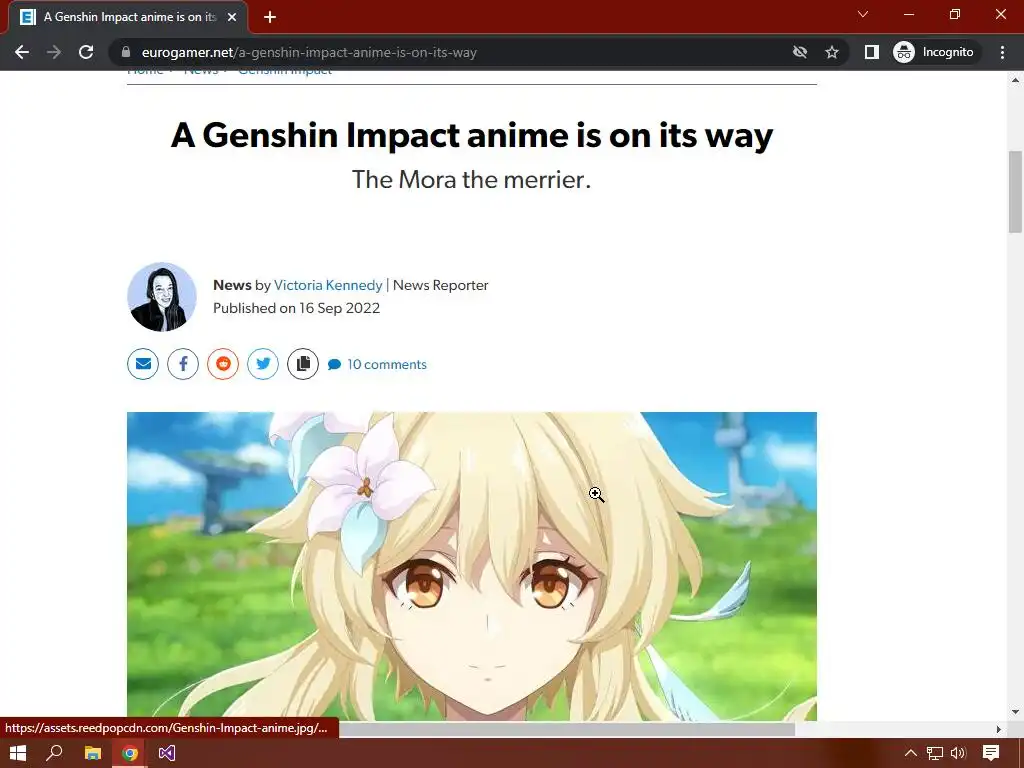
Task: Share article via email icon
Action: pos(143,364)
